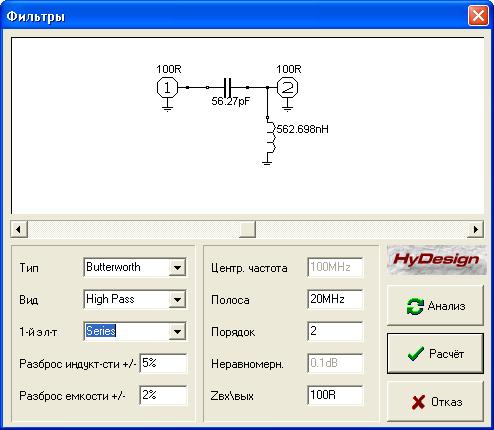Expand the Тип Butterworth dropdown
Screen dimensions: 494x430
point(177,267)
